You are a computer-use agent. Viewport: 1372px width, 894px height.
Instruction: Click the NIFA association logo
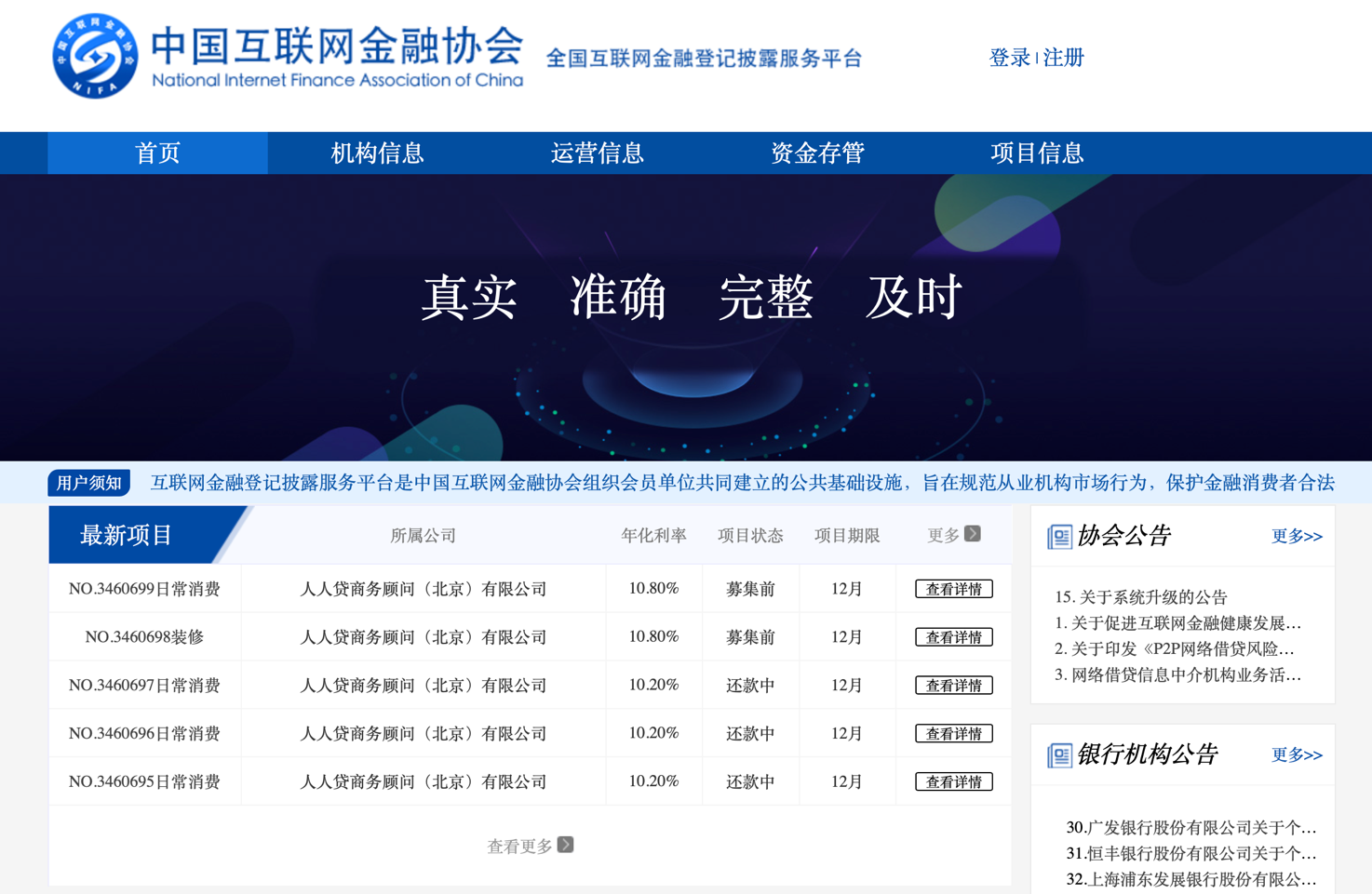tap(95, 57)
